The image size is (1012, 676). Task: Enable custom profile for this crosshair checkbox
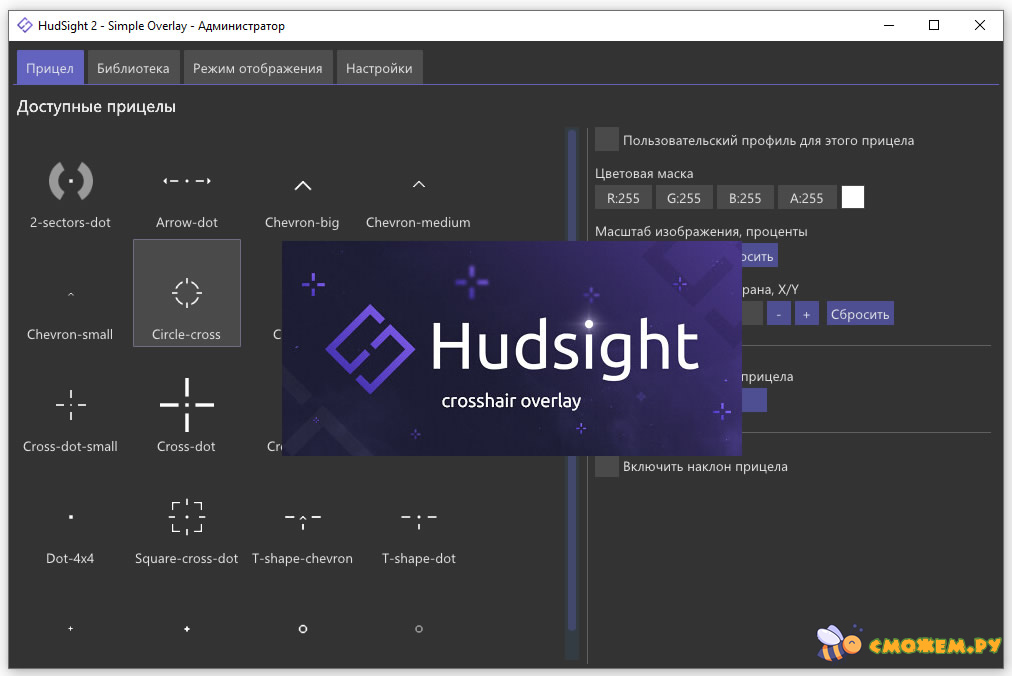(x=607, y=139)
